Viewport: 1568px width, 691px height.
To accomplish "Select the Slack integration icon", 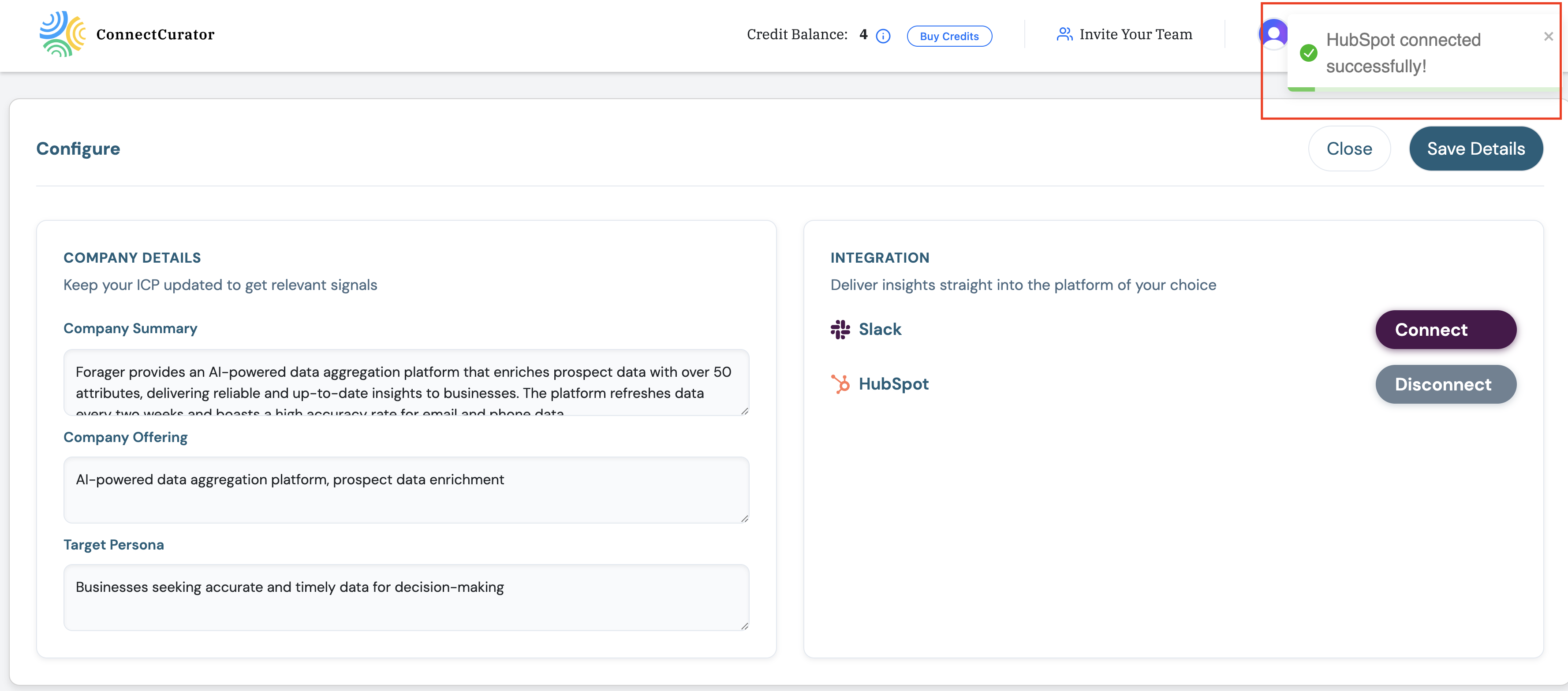I will pyautogui.click(x=841, y=329).
